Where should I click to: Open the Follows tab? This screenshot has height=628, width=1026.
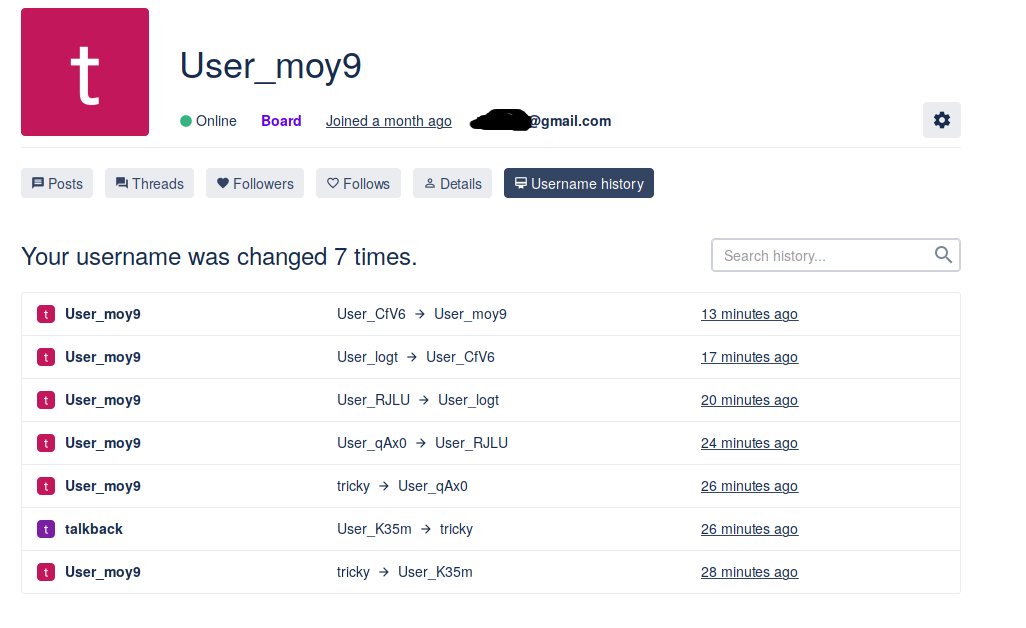coord(358,183)
